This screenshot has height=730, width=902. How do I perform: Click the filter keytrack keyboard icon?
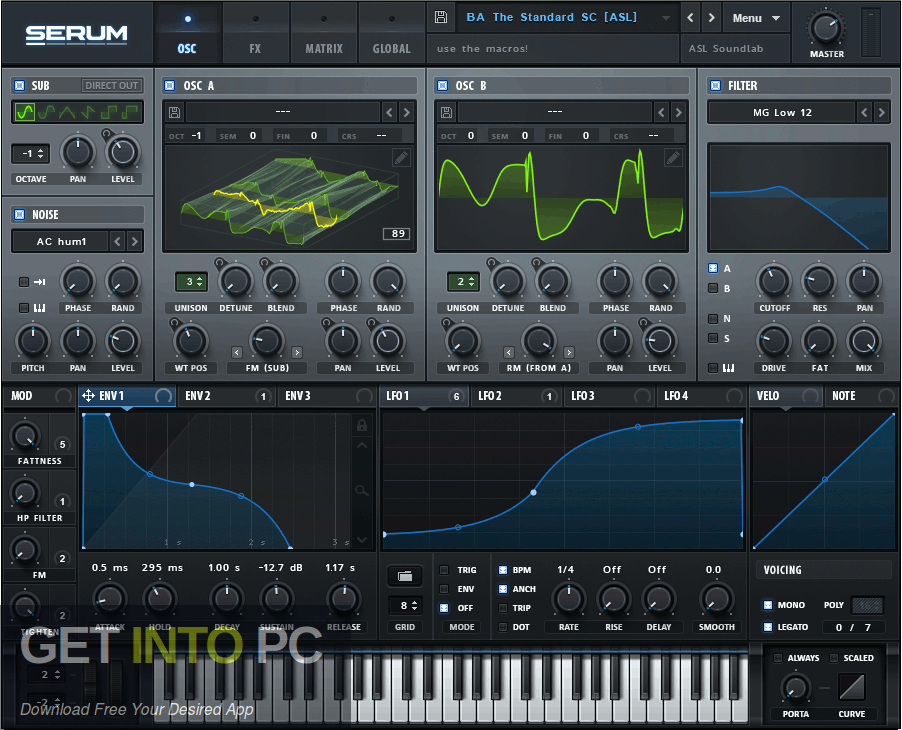coord(728,368)
